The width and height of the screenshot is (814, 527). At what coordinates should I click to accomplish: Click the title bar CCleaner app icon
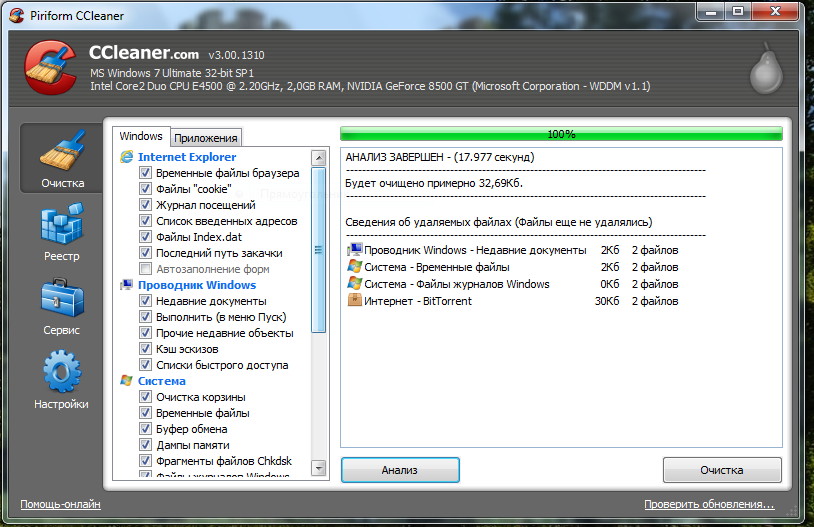pos(17,16)
